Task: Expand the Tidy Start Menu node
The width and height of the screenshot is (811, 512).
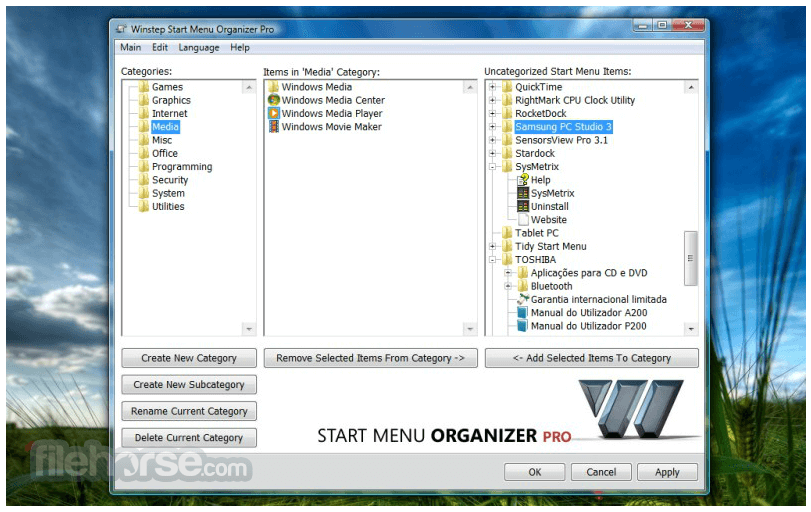Action: [x=492, y=247]
